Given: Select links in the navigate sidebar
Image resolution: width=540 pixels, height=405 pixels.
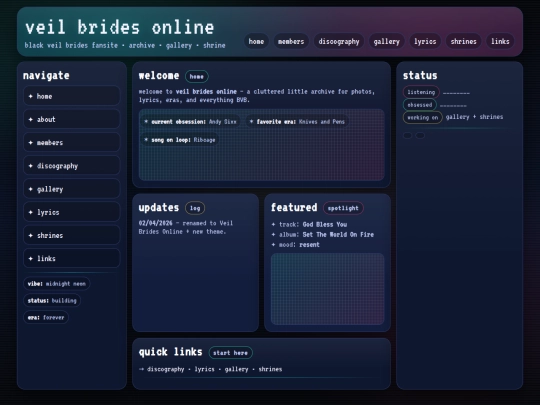Looking at the screenshot, I should (72, 258).
